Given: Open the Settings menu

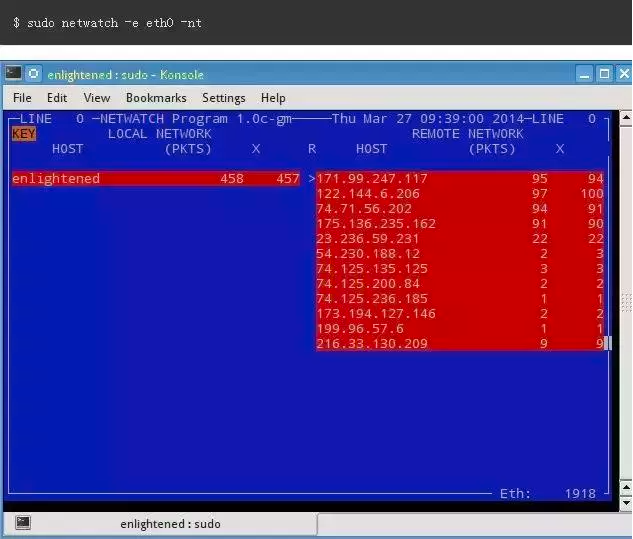Looking at the screenshot, I should pyautogui.click(x=223, y=98).
